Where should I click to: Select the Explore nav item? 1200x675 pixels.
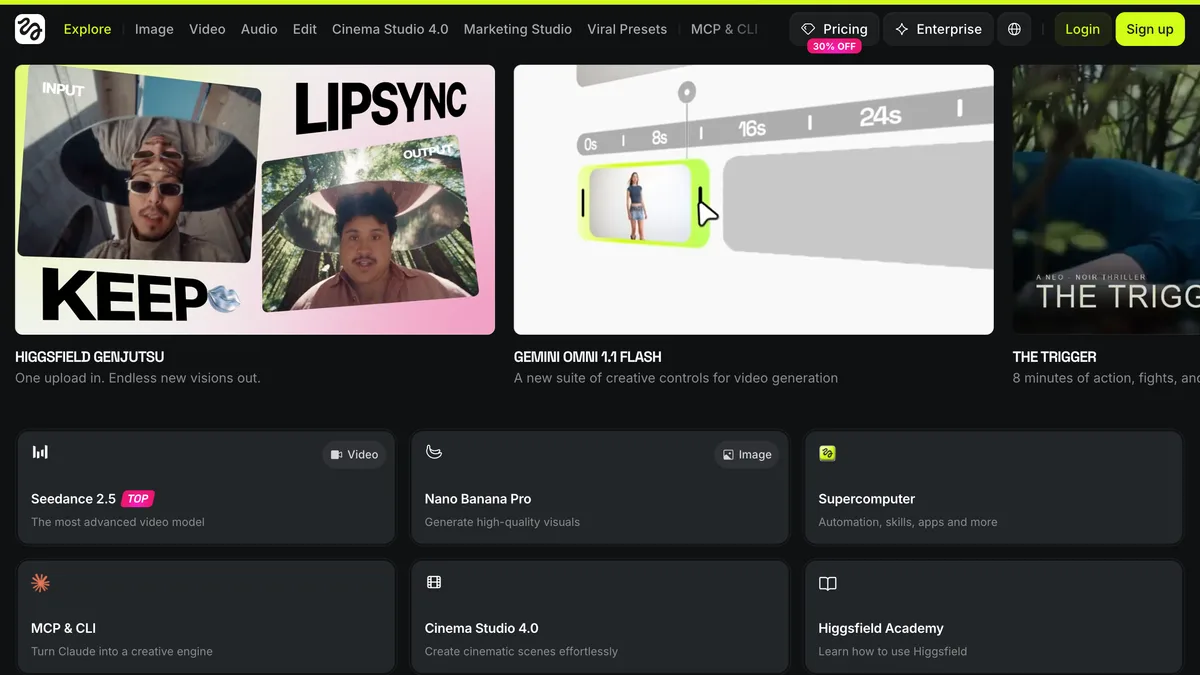[x=87, y=29]
